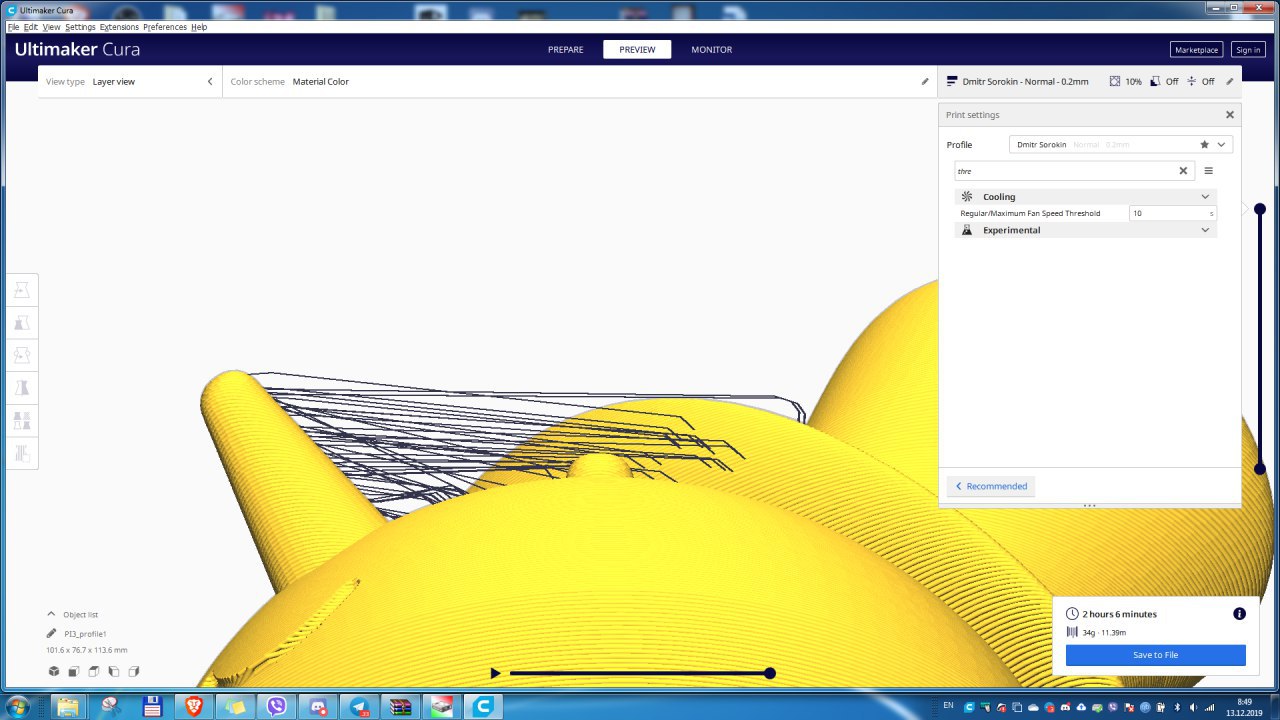Collapse the Object list chevron
This screenshot has height=720, width=1280.
click(52, 614)
